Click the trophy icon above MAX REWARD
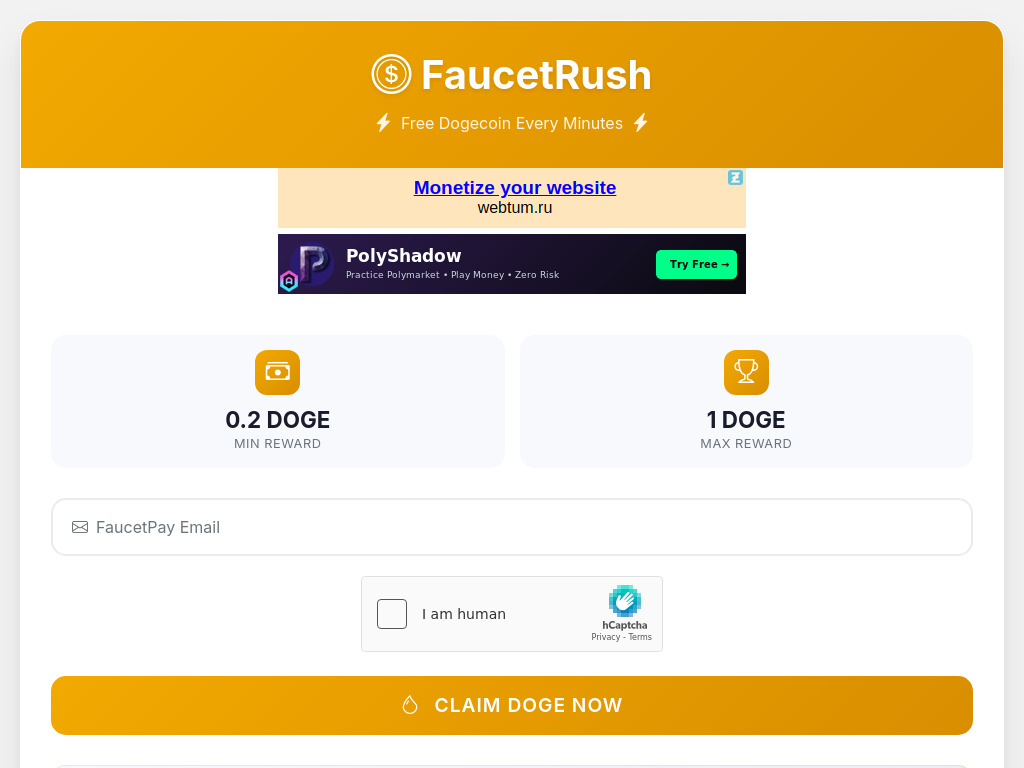 click(x=746, y=372)
